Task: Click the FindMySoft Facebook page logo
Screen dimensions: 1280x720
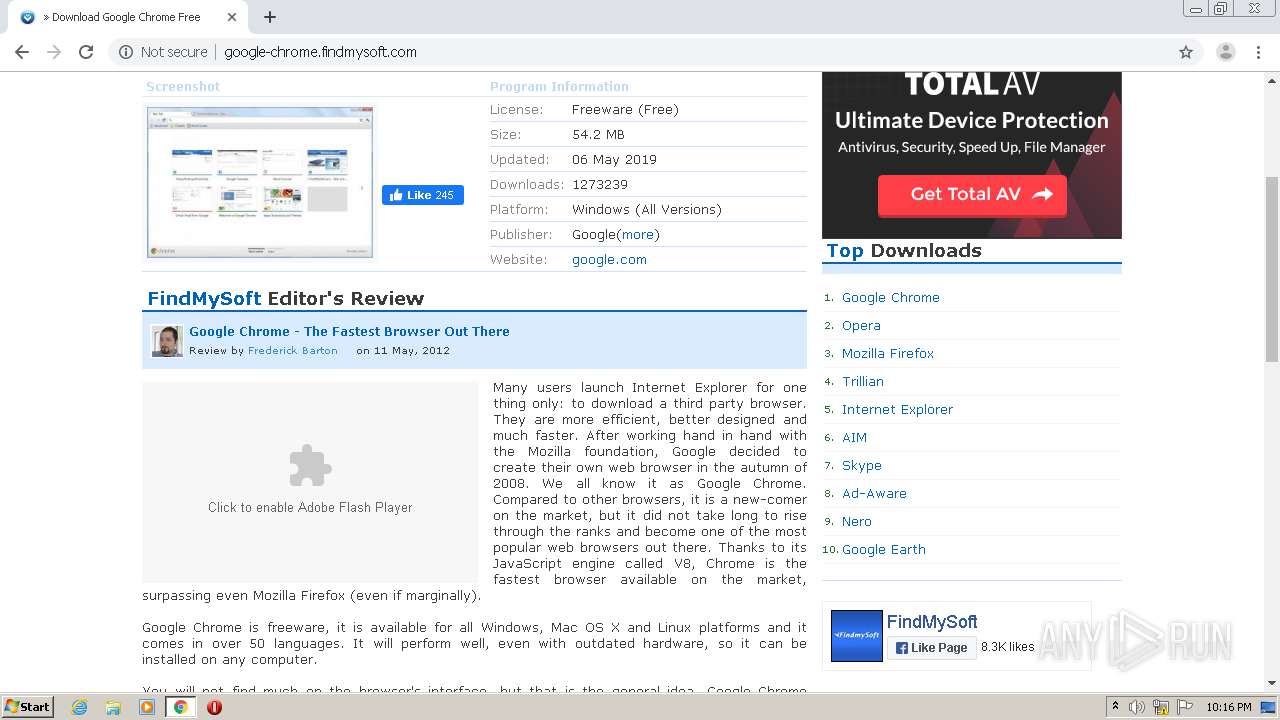Action: 857,636
